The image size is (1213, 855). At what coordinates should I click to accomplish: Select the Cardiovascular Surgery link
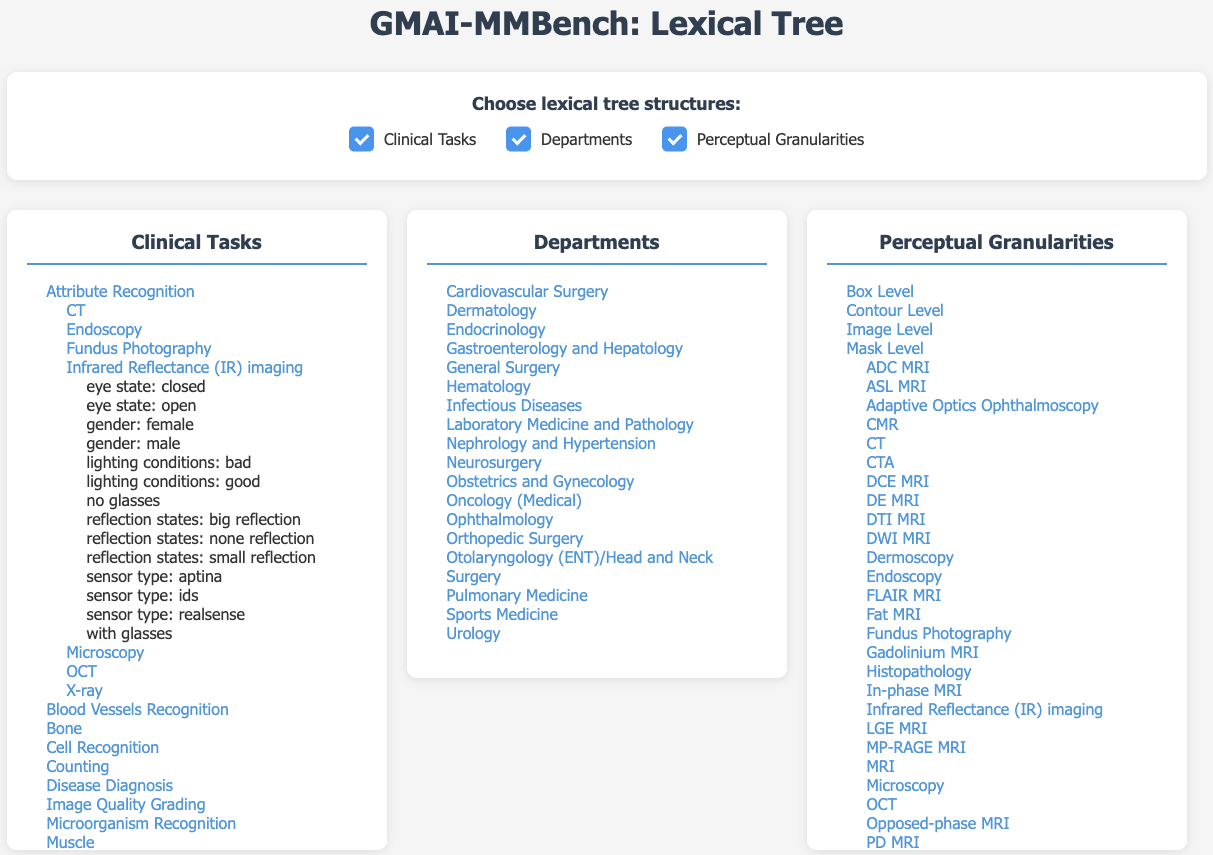[x=527, y=291]
